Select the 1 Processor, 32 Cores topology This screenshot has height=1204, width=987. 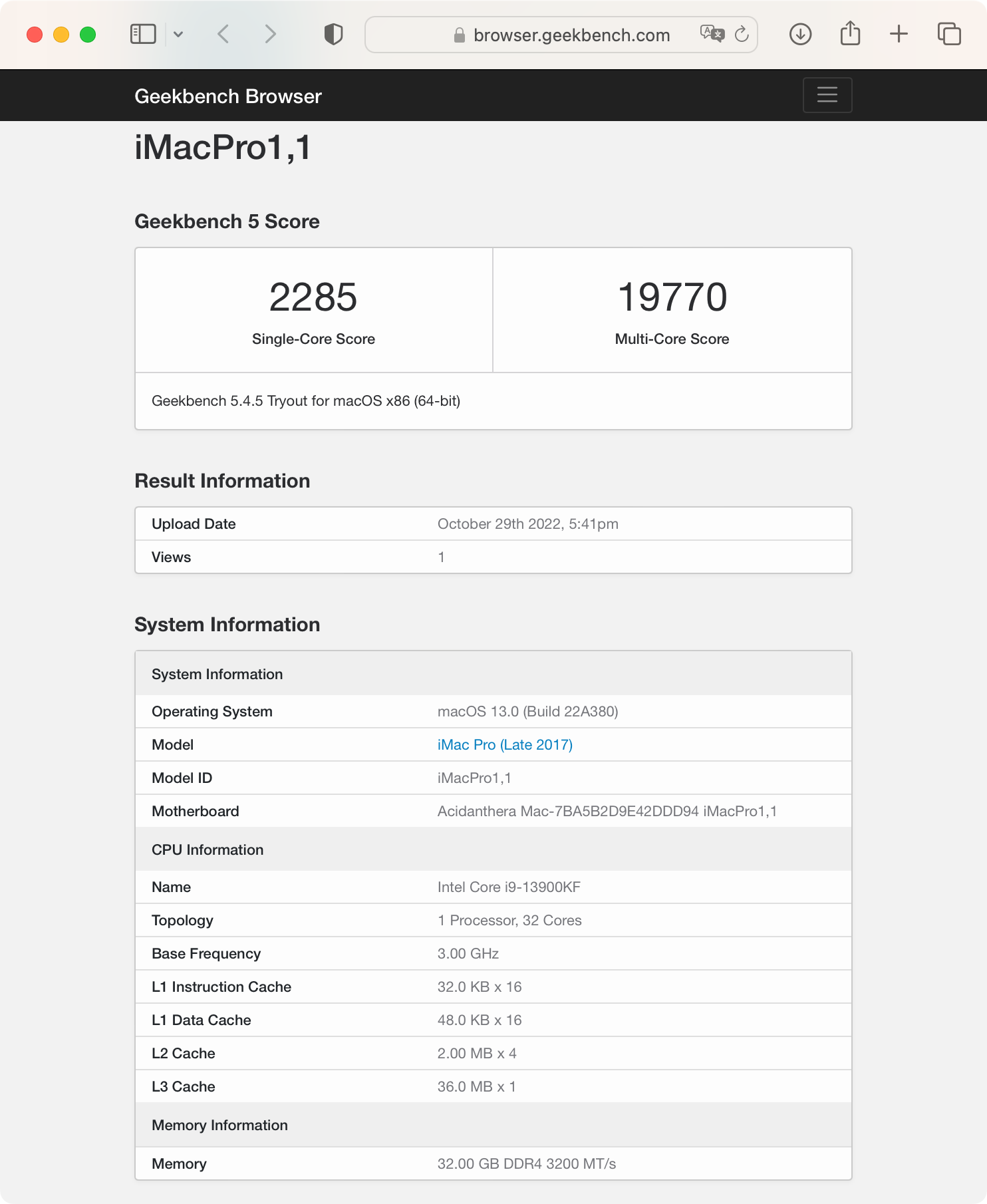point(509,921)
